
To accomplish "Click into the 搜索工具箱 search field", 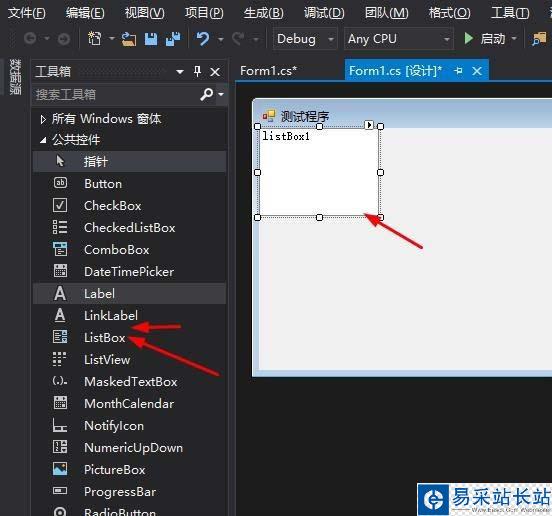I will pyautogui.click(x=116, y=94).
